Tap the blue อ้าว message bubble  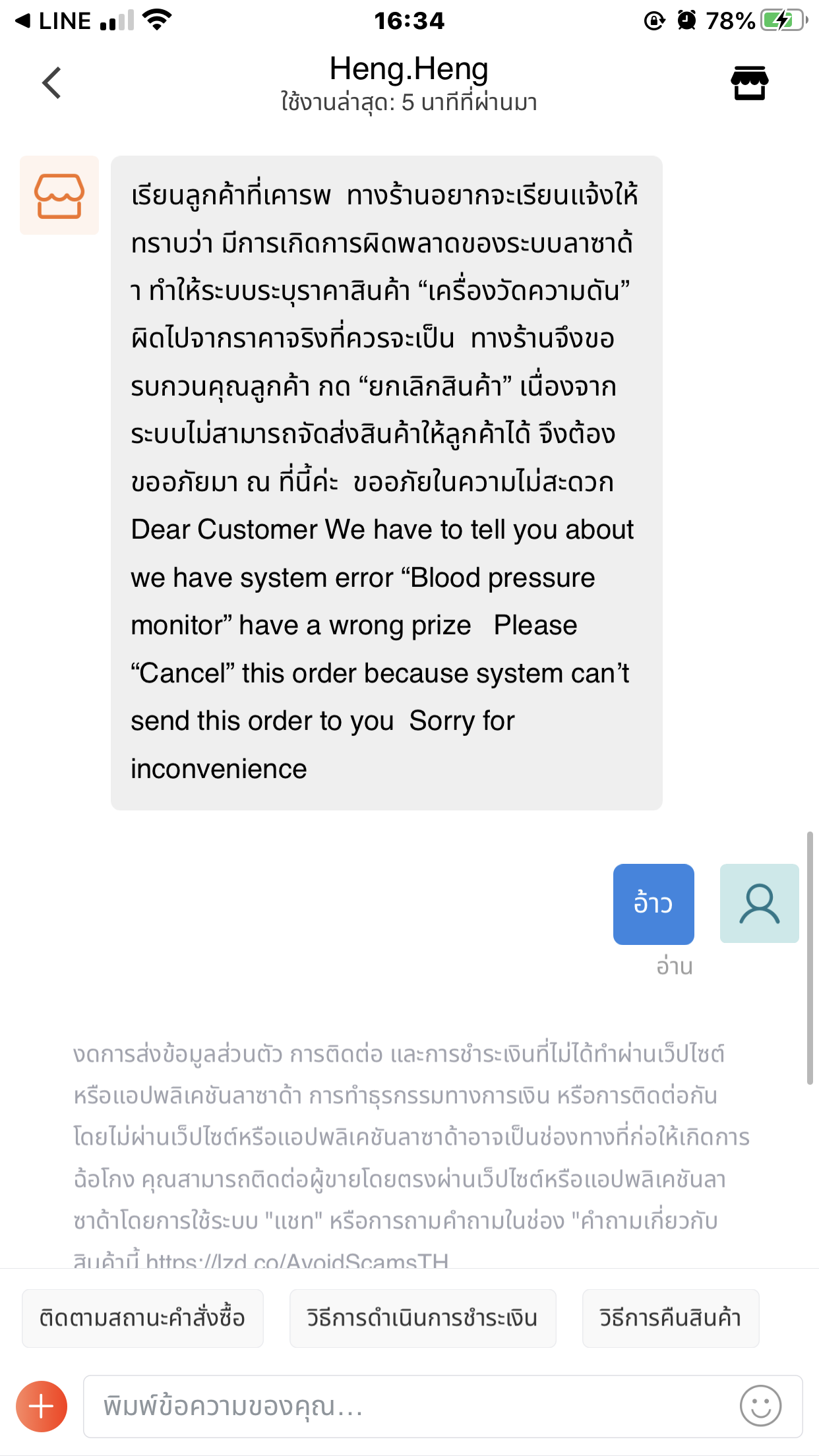click(x=653, y=904)
